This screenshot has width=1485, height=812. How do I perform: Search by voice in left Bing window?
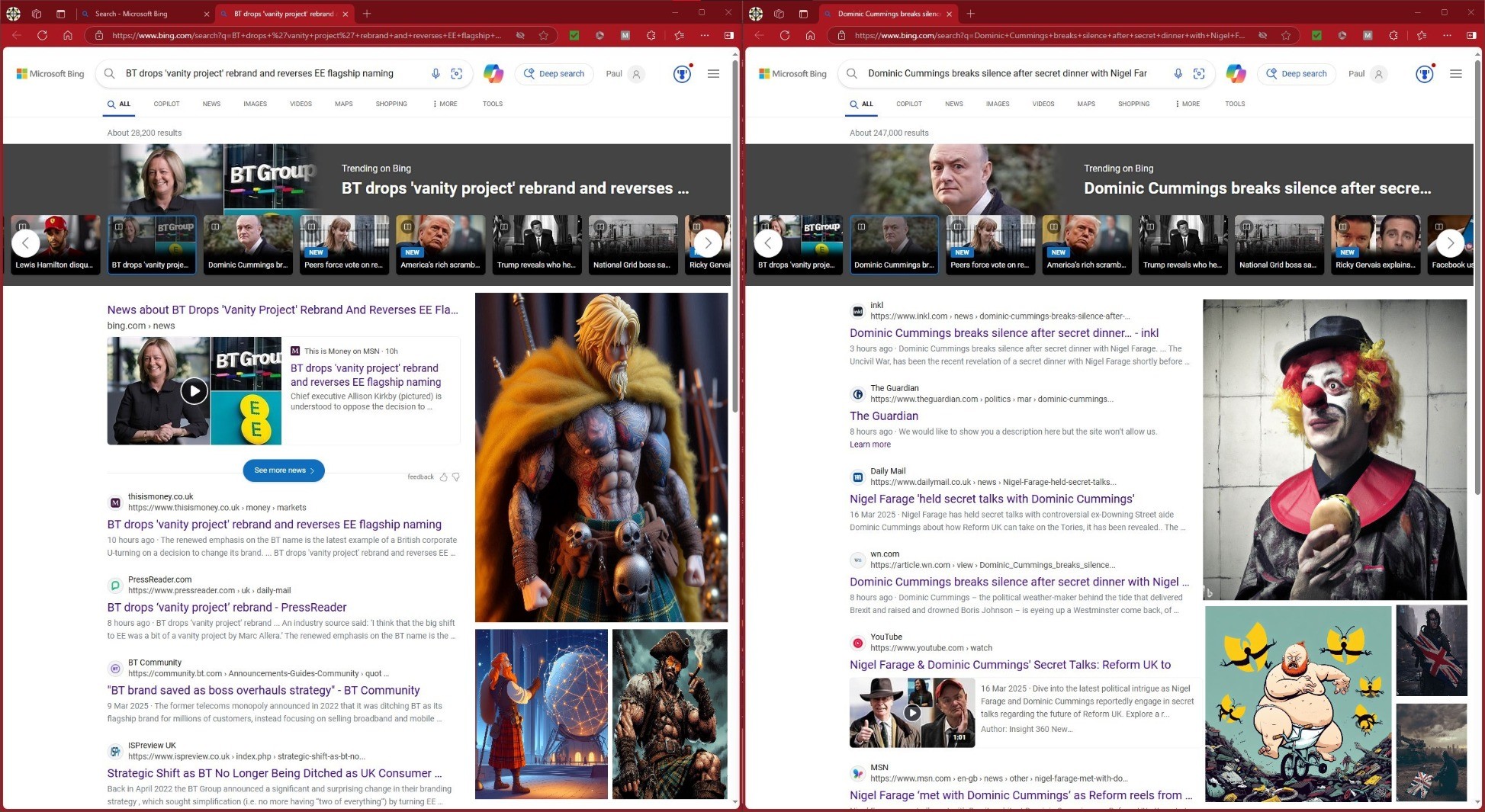point(436,73)
